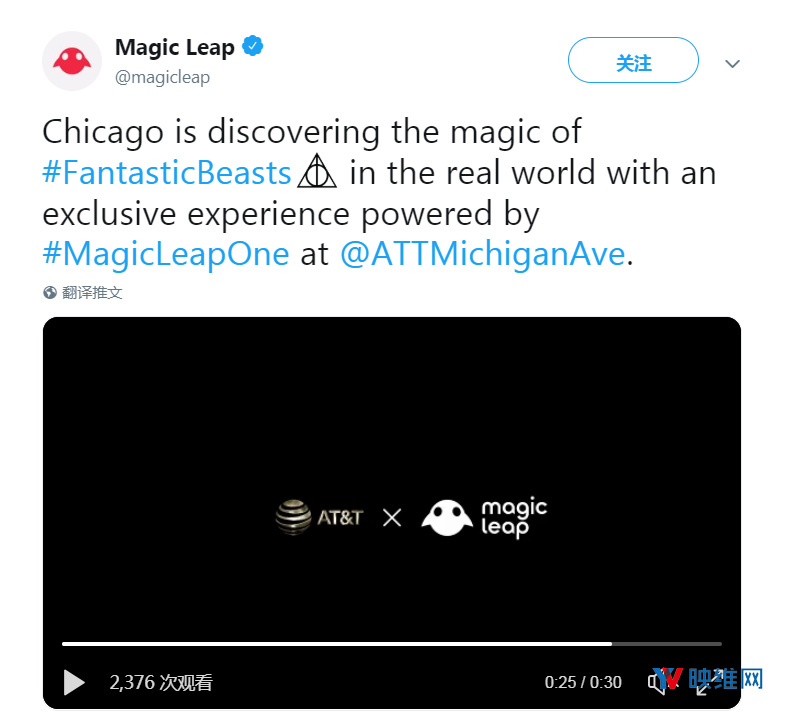The width and height of the screenshot is (786, 712).
Task: Click the Magic Leap display name
Action: (174, 47)
